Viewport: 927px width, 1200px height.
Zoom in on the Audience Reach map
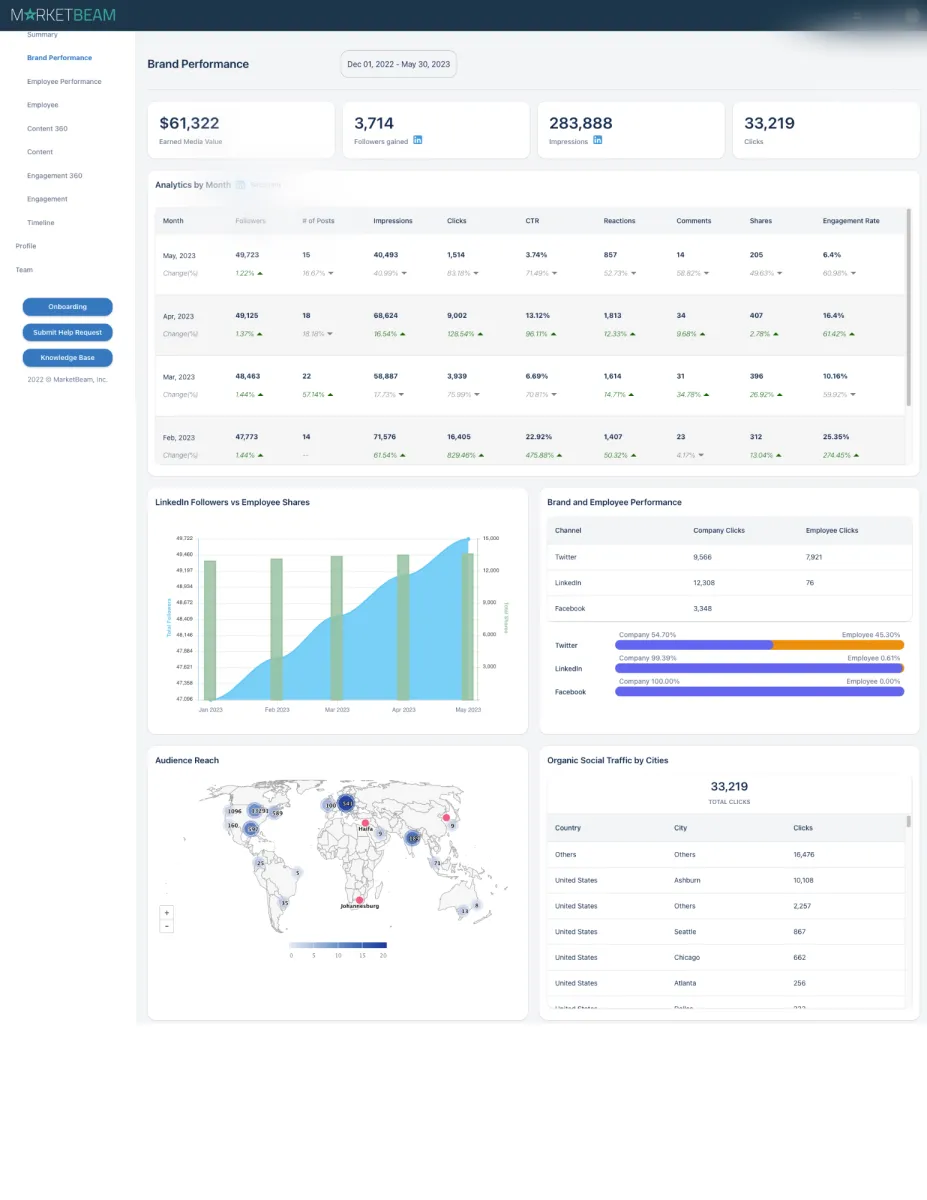[167, 912]
